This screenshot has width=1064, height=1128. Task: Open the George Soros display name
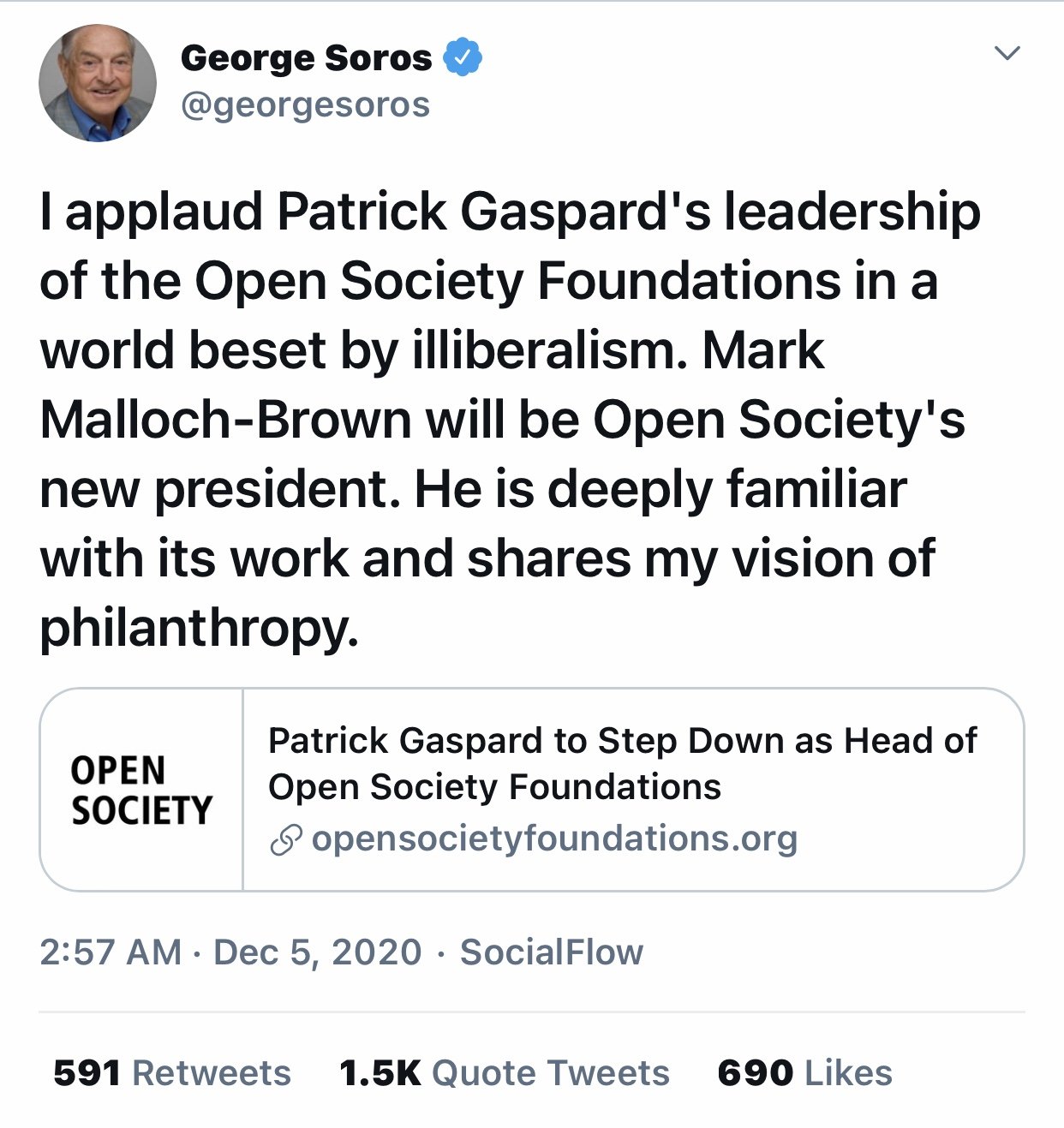pyautogui.click(x=307, y=57)
